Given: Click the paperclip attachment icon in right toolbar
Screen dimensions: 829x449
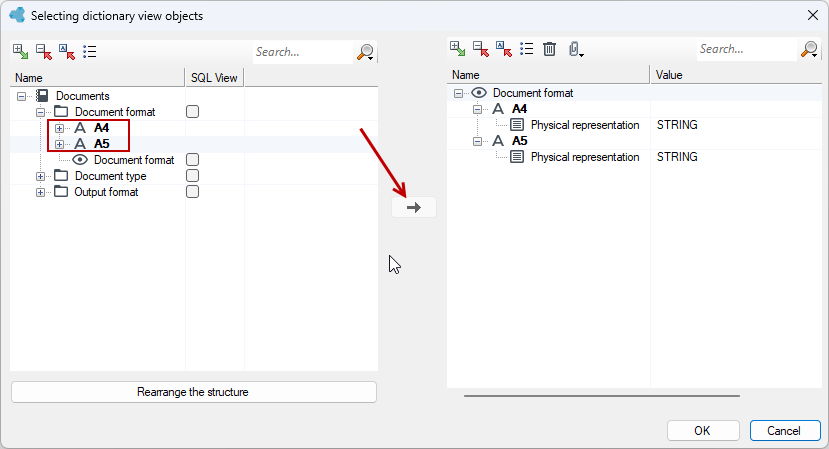Looking at the screenshot, I should pos(575,49).
